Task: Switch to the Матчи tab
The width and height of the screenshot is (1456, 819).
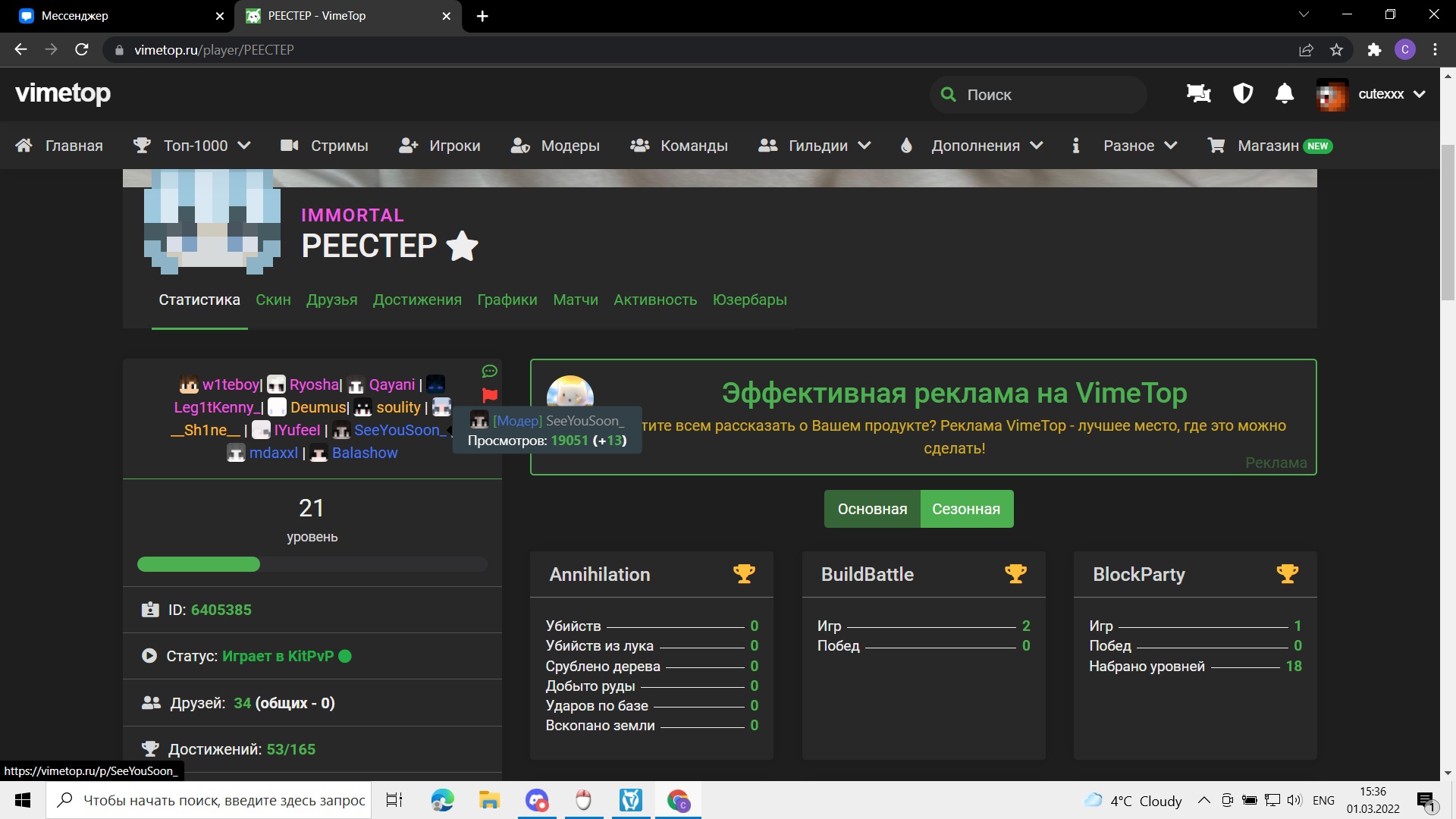Action: (x=576, y=300)
